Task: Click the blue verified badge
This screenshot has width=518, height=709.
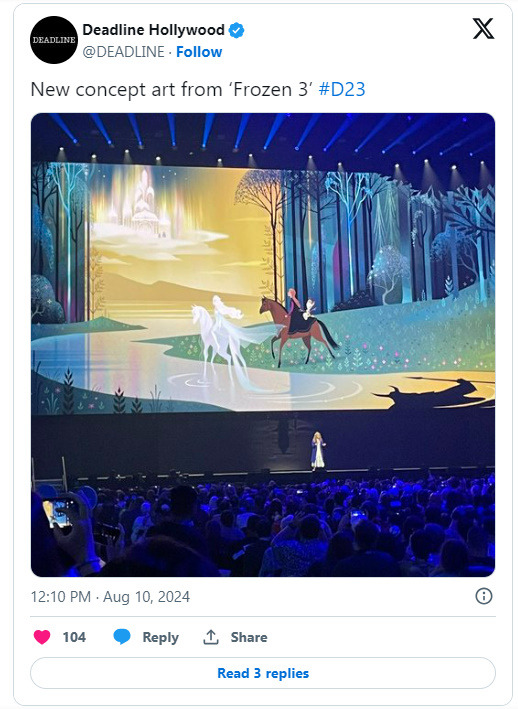Action: [236, 30]
